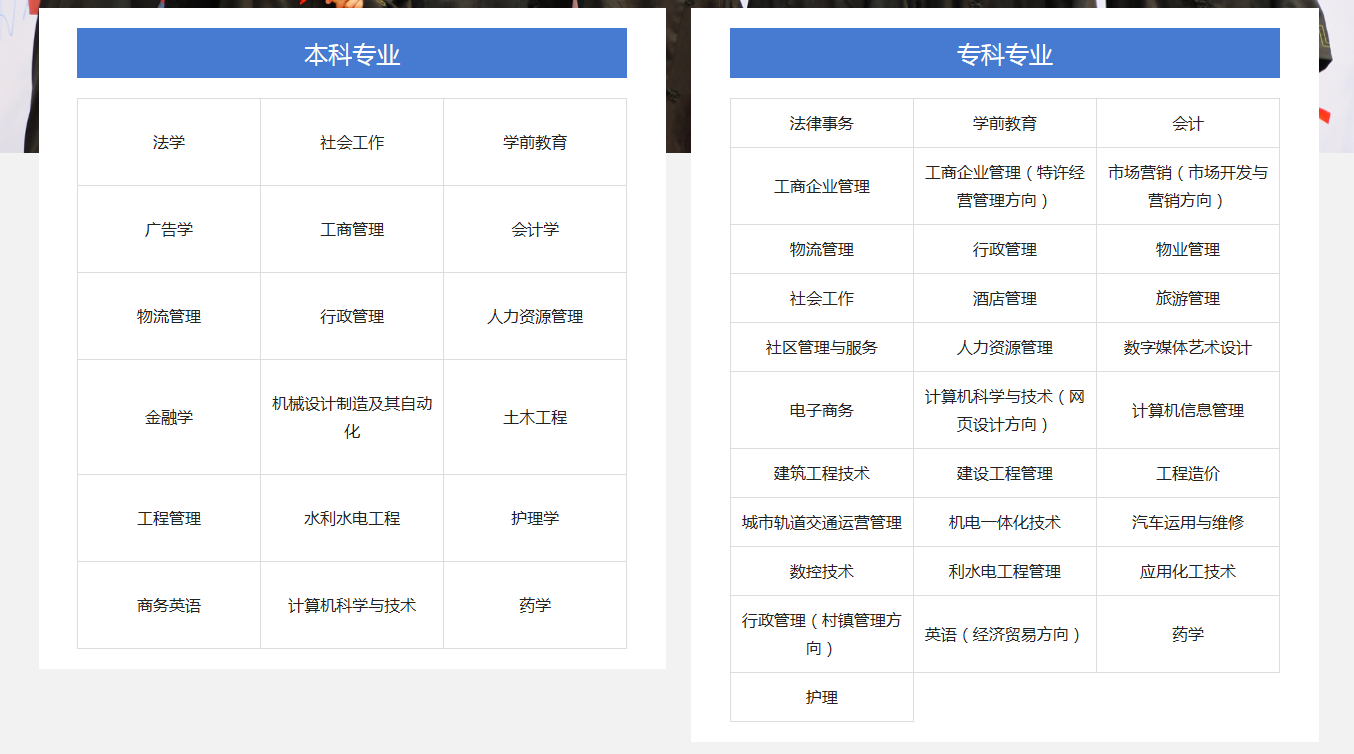Choose 数字媒体艺术设计 major
The height and width of the screenshot is (754, 1354).
point(1187,348)
